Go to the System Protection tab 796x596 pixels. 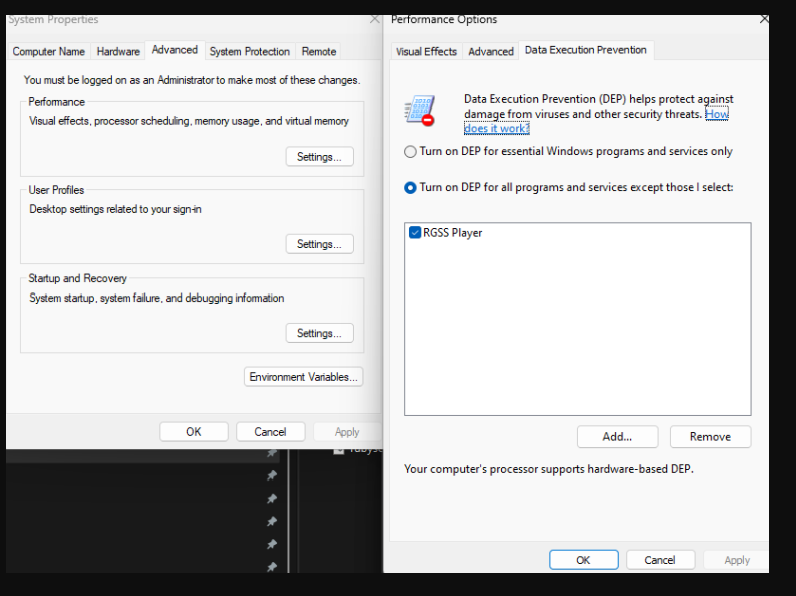(249, 51)
